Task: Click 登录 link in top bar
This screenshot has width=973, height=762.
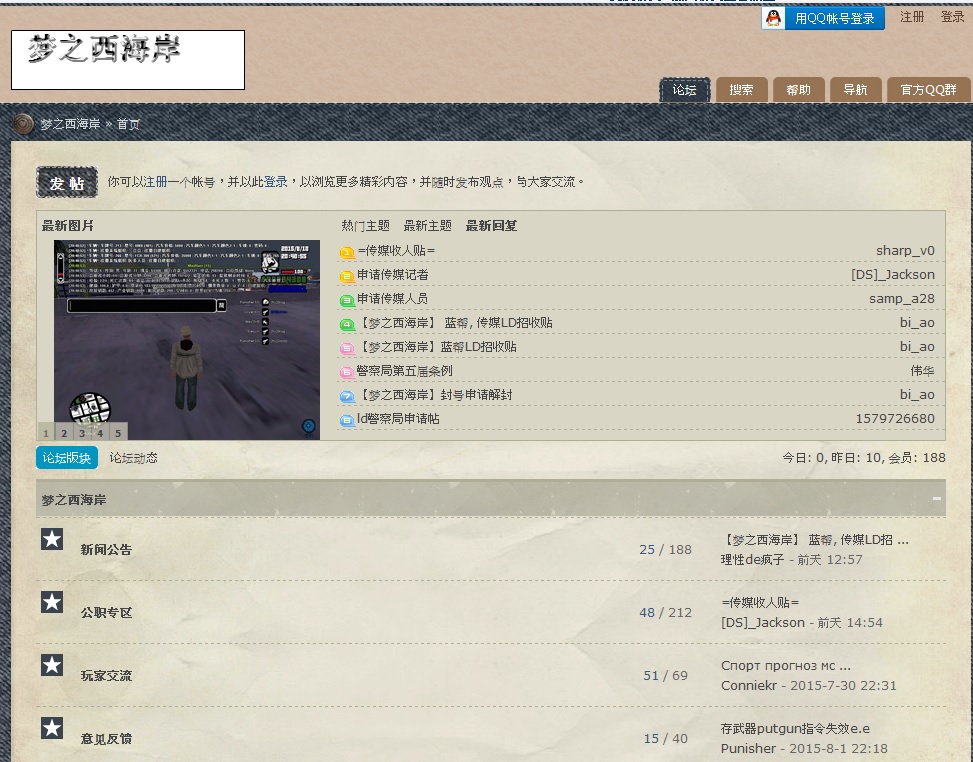Action: coord(952,17)
